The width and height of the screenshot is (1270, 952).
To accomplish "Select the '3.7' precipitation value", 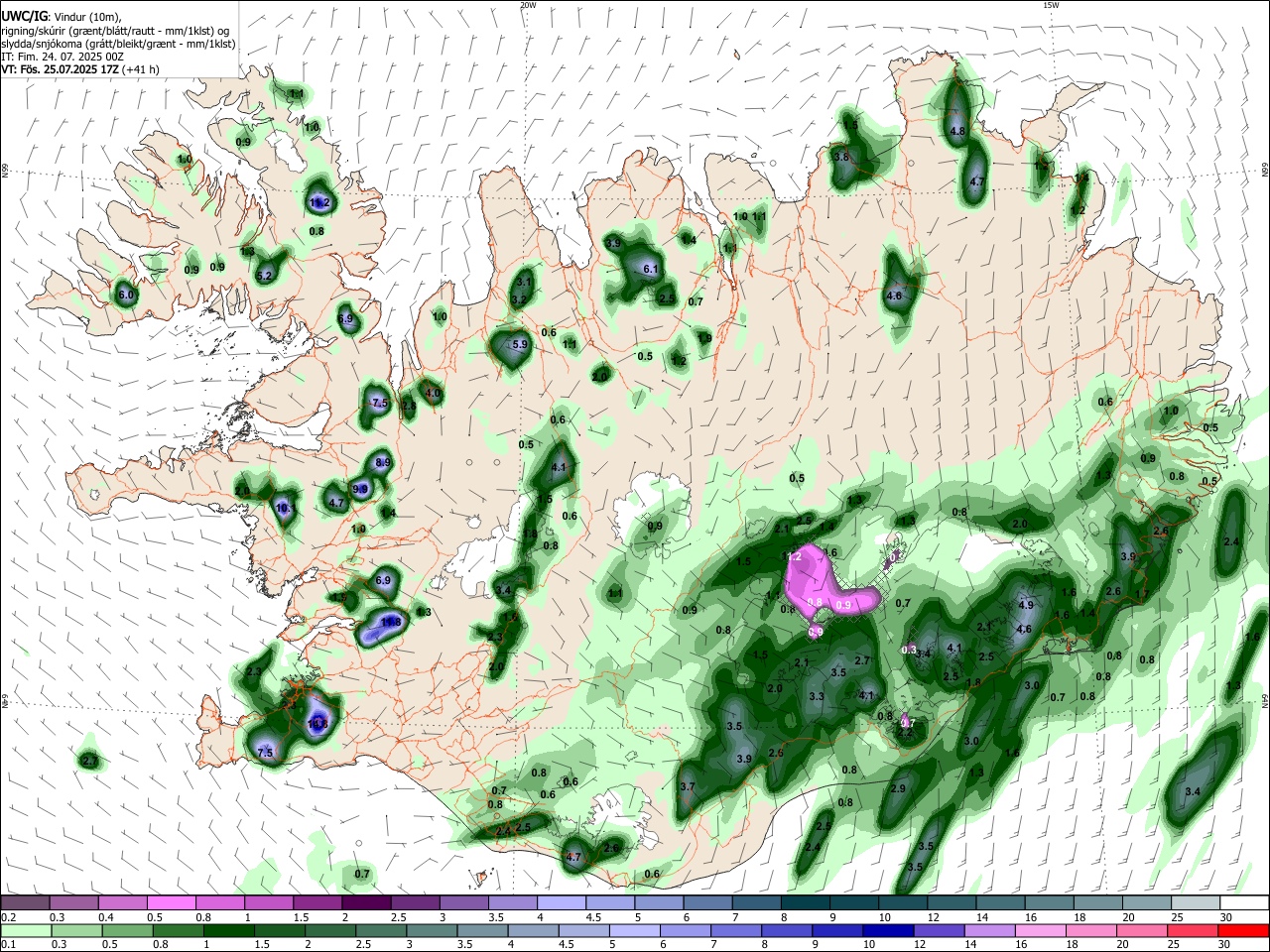I will [x=687, y=786].
